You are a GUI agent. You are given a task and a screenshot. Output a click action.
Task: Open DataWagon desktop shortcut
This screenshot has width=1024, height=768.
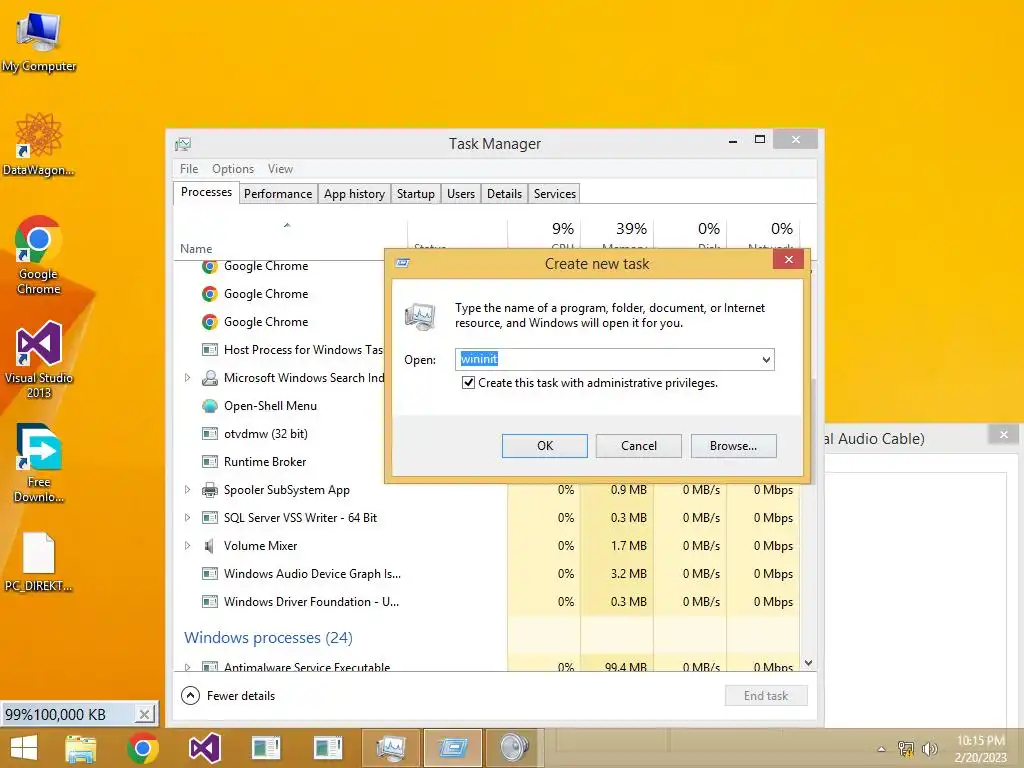pos(39,144)
